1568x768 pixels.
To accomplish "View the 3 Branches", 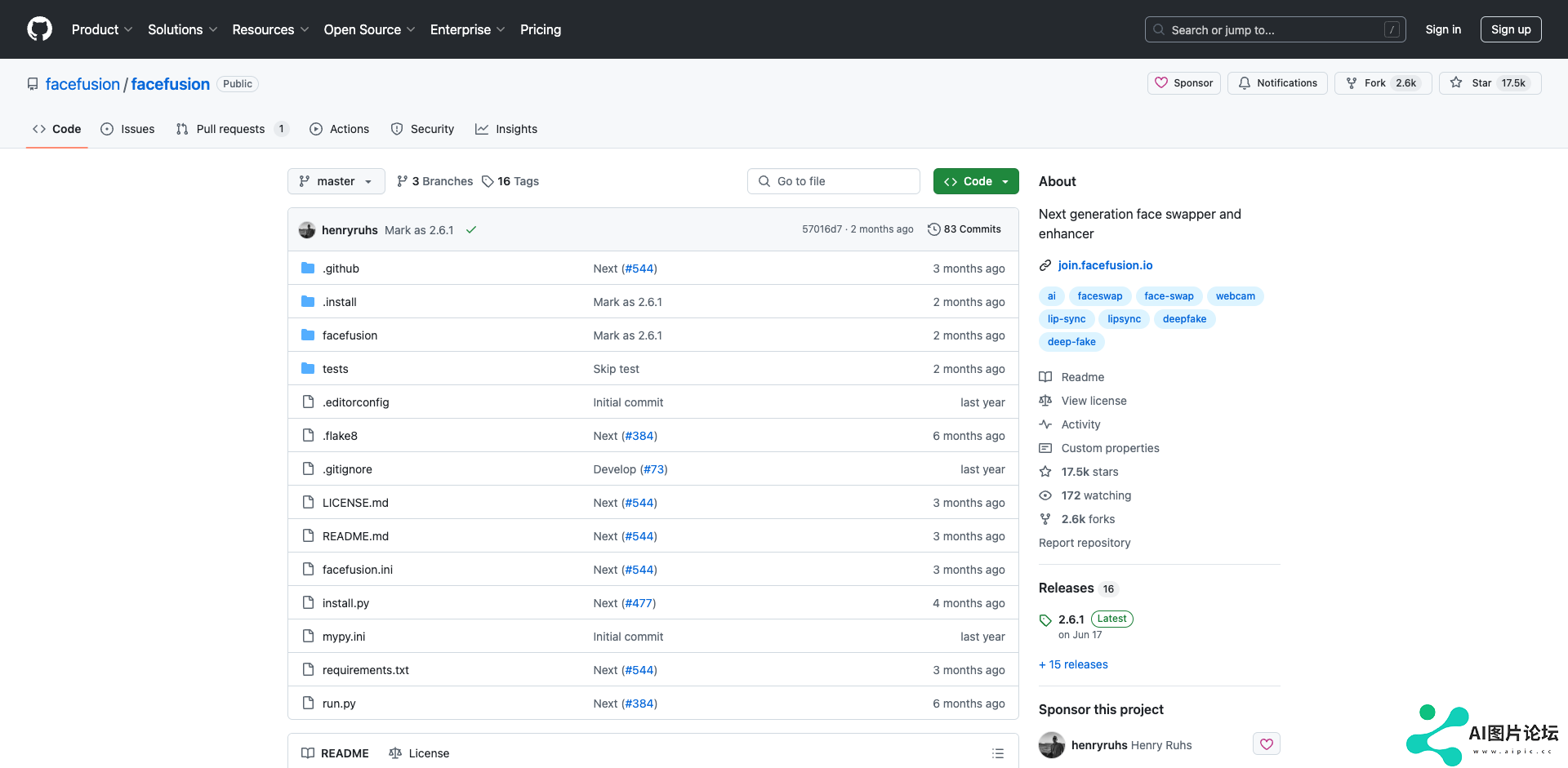I will (434, 181).
